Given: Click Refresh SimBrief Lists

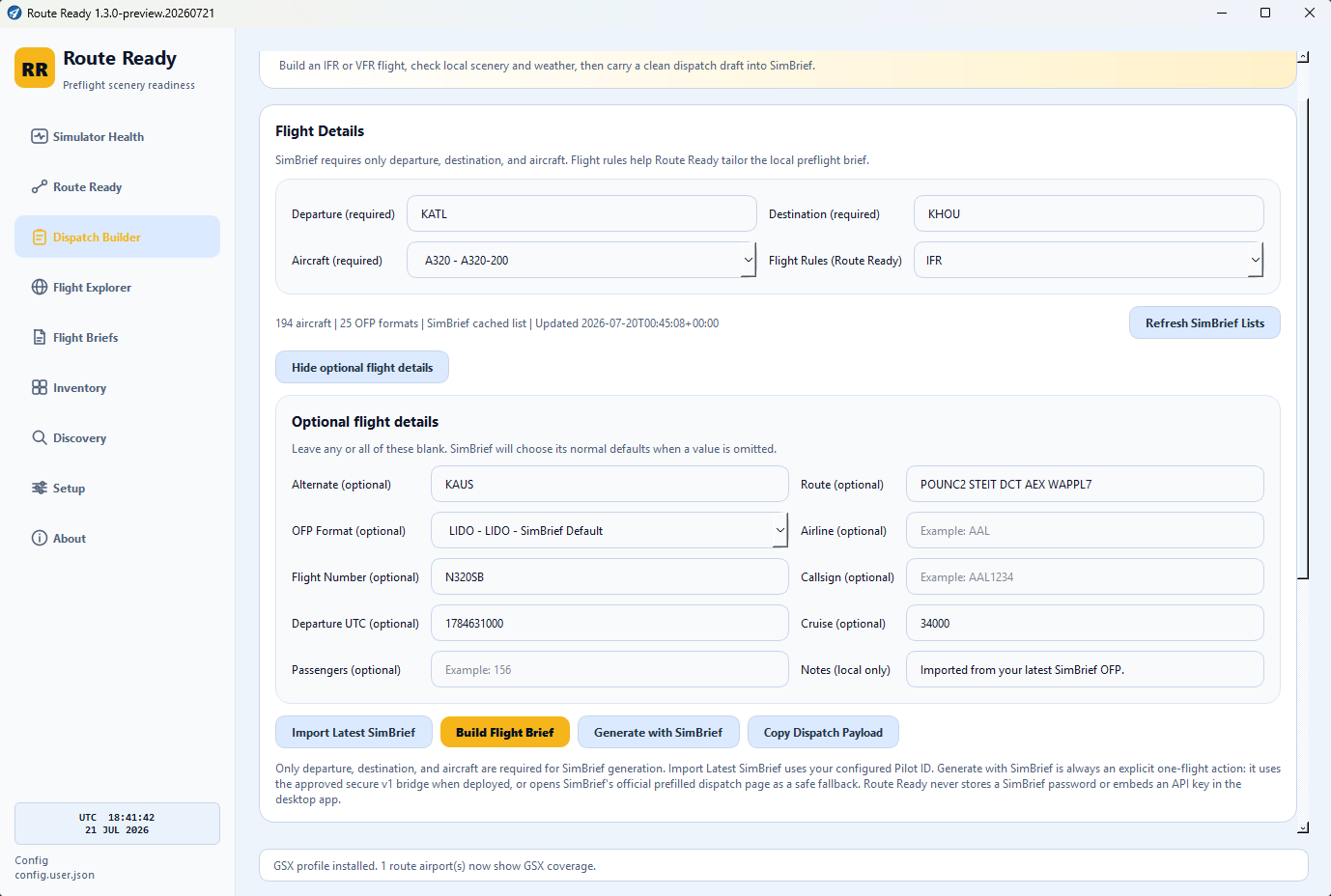Looking at the screenshot, I should pos(1204,322).
